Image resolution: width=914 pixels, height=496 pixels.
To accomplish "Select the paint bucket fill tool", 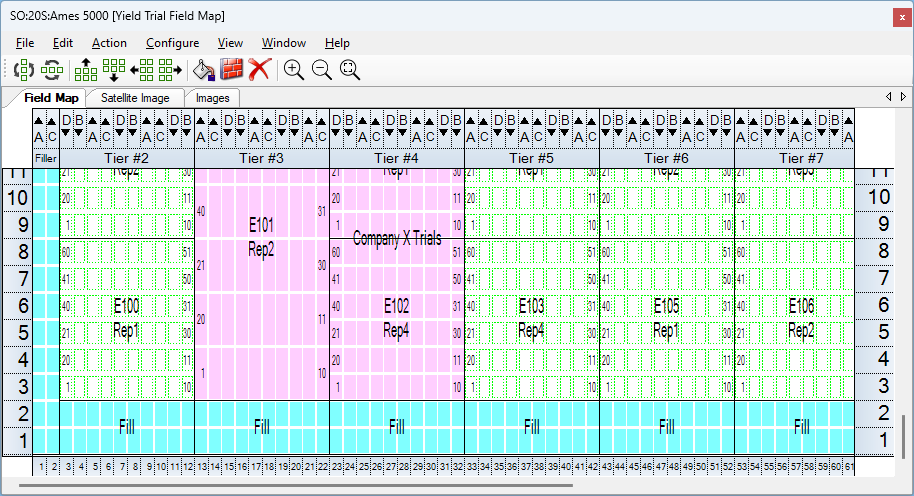I will click(x=204, y=70).
